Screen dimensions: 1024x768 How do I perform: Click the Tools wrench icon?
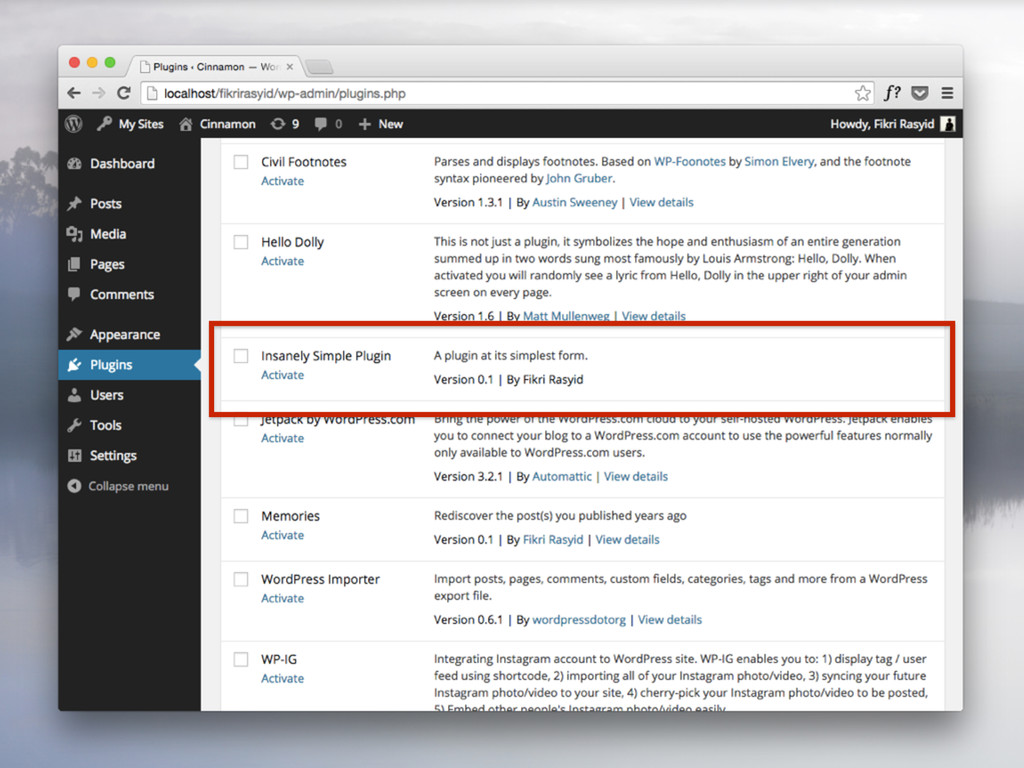(x=74, y=425)
